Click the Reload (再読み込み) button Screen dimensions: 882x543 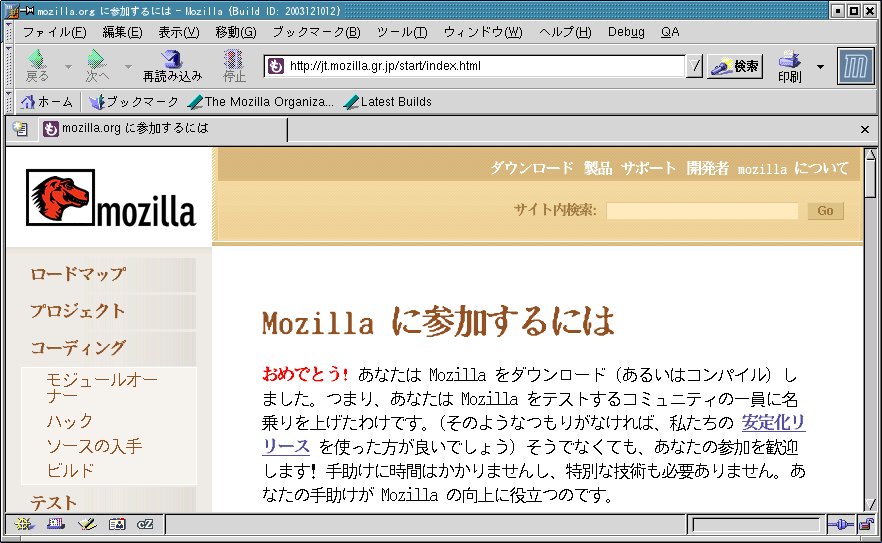[172, 66]
